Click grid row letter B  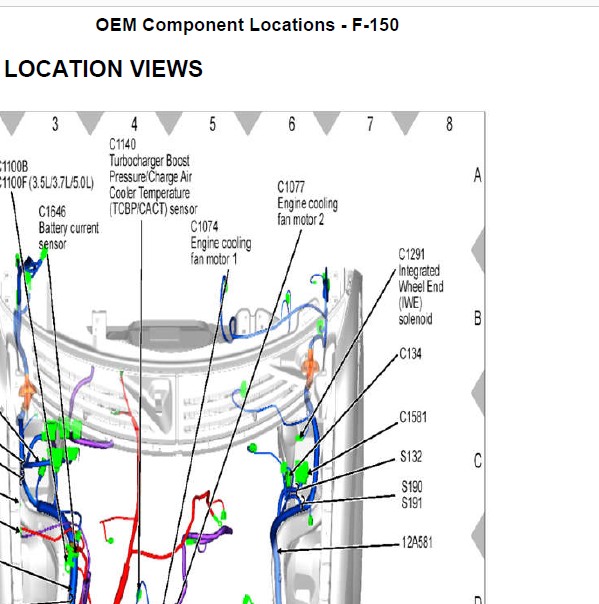(478, 318)
